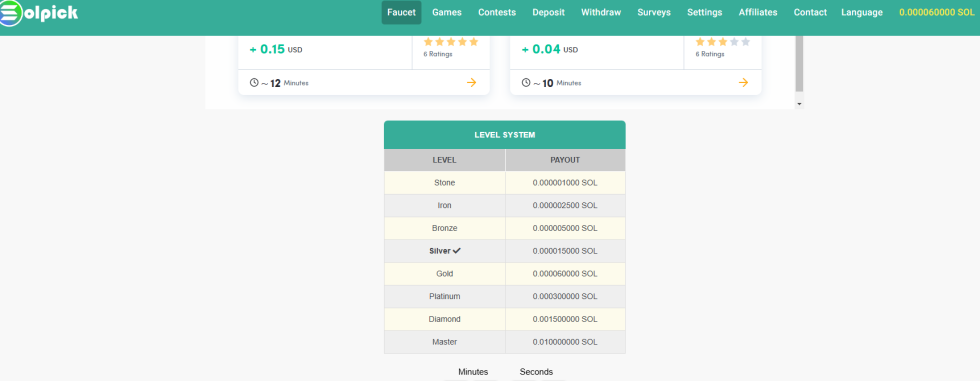Click the 0.000005000 SOL payout
Viewport: 980px width, 381px height.
coord(565,228)
